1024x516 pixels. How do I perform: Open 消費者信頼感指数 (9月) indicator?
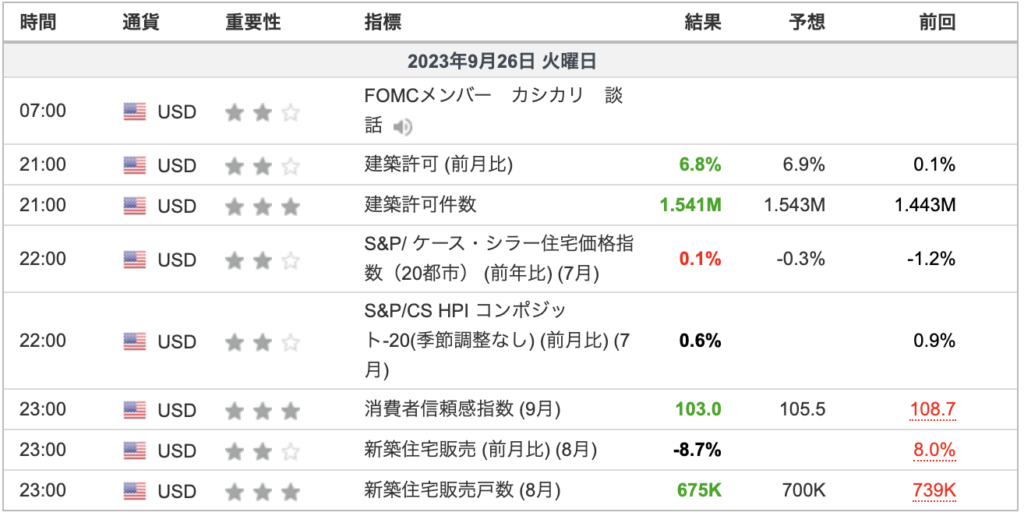point(462,410)
